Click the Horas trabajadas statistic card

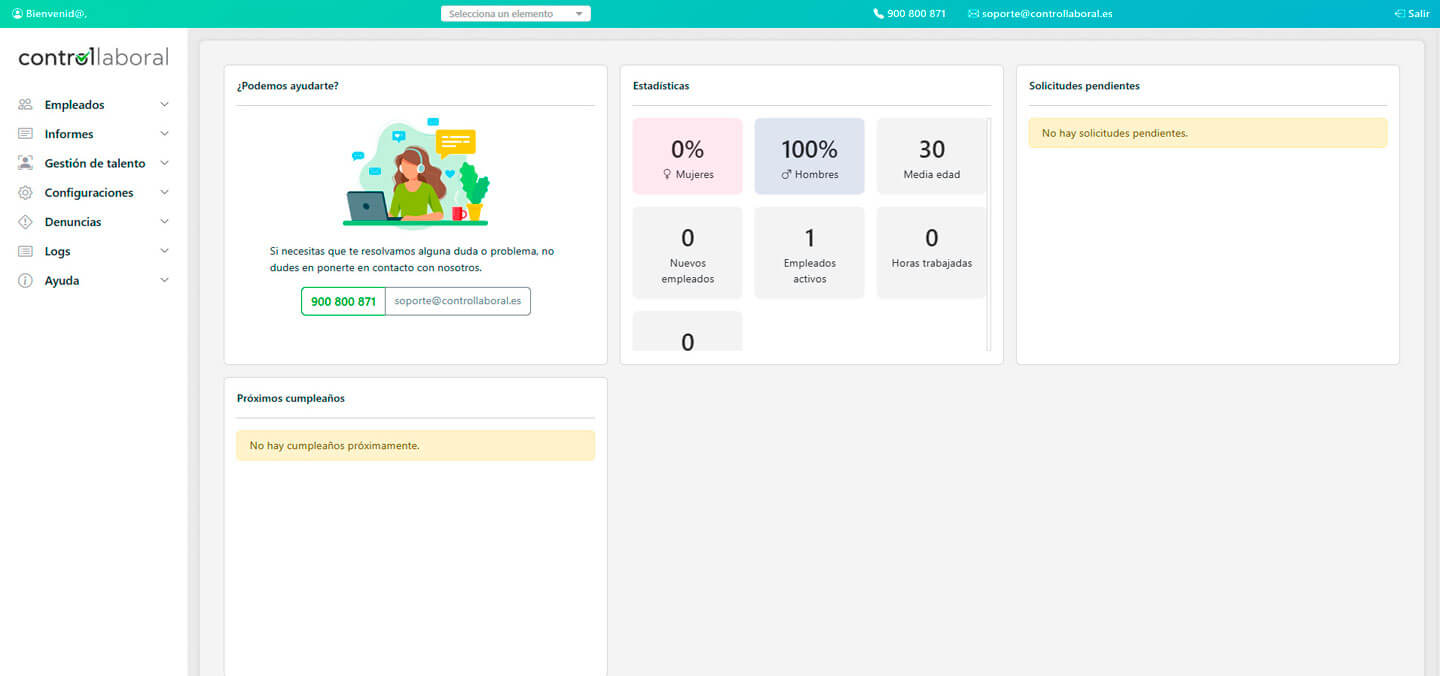click(x=931, y=253)
